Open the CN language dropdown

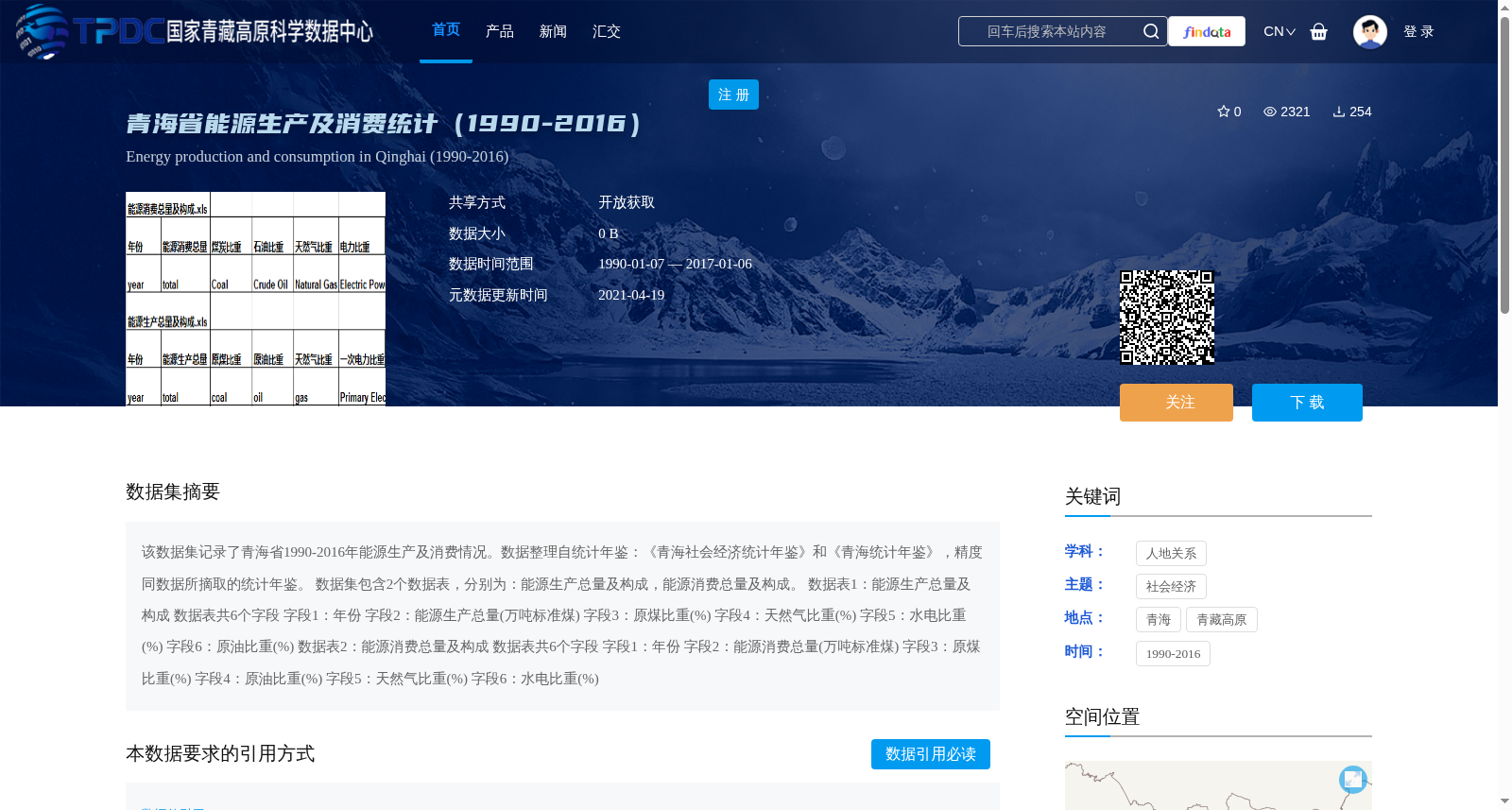pyautogui.click(x=1280, y=31)
